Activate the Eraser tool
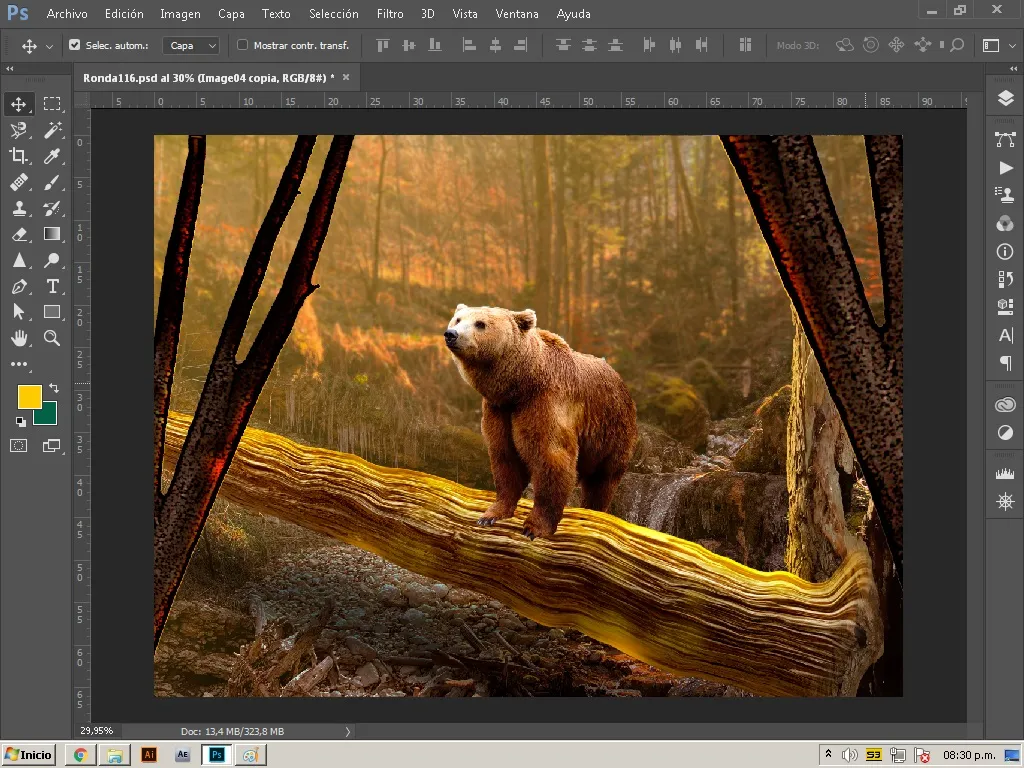The image size is (1024, 768). (18, 234)
